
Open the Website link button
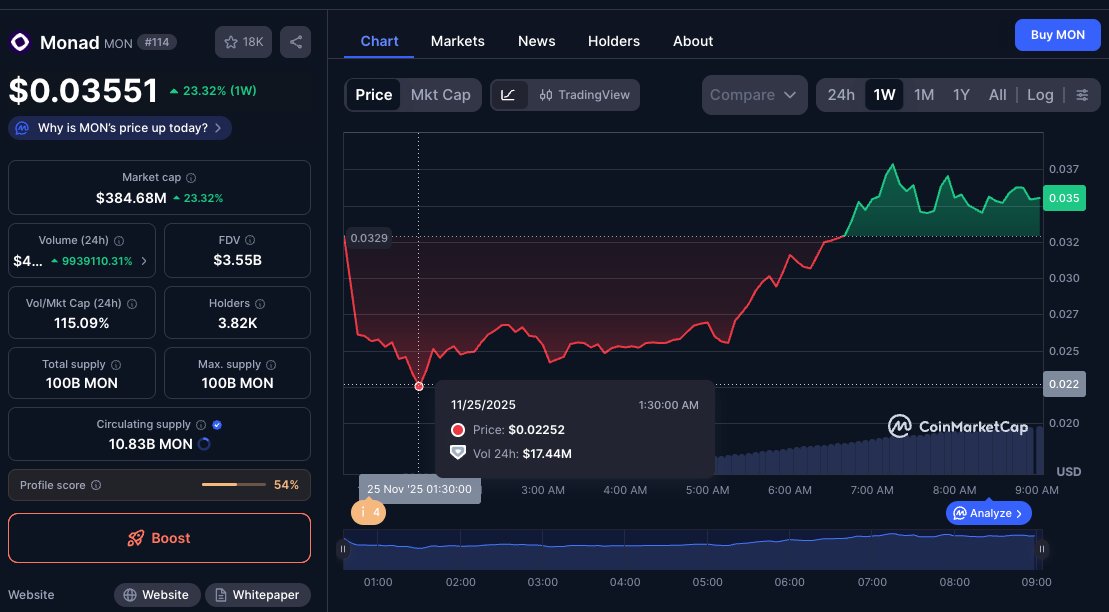157,595
